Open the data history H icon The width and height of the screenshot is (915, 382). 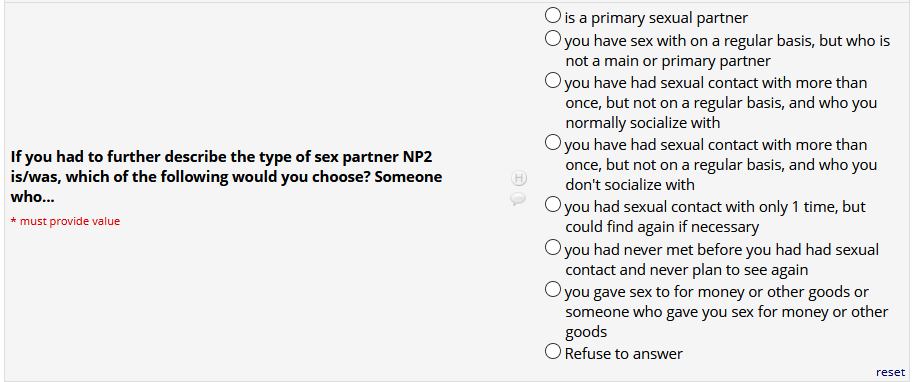click(519, 178)
